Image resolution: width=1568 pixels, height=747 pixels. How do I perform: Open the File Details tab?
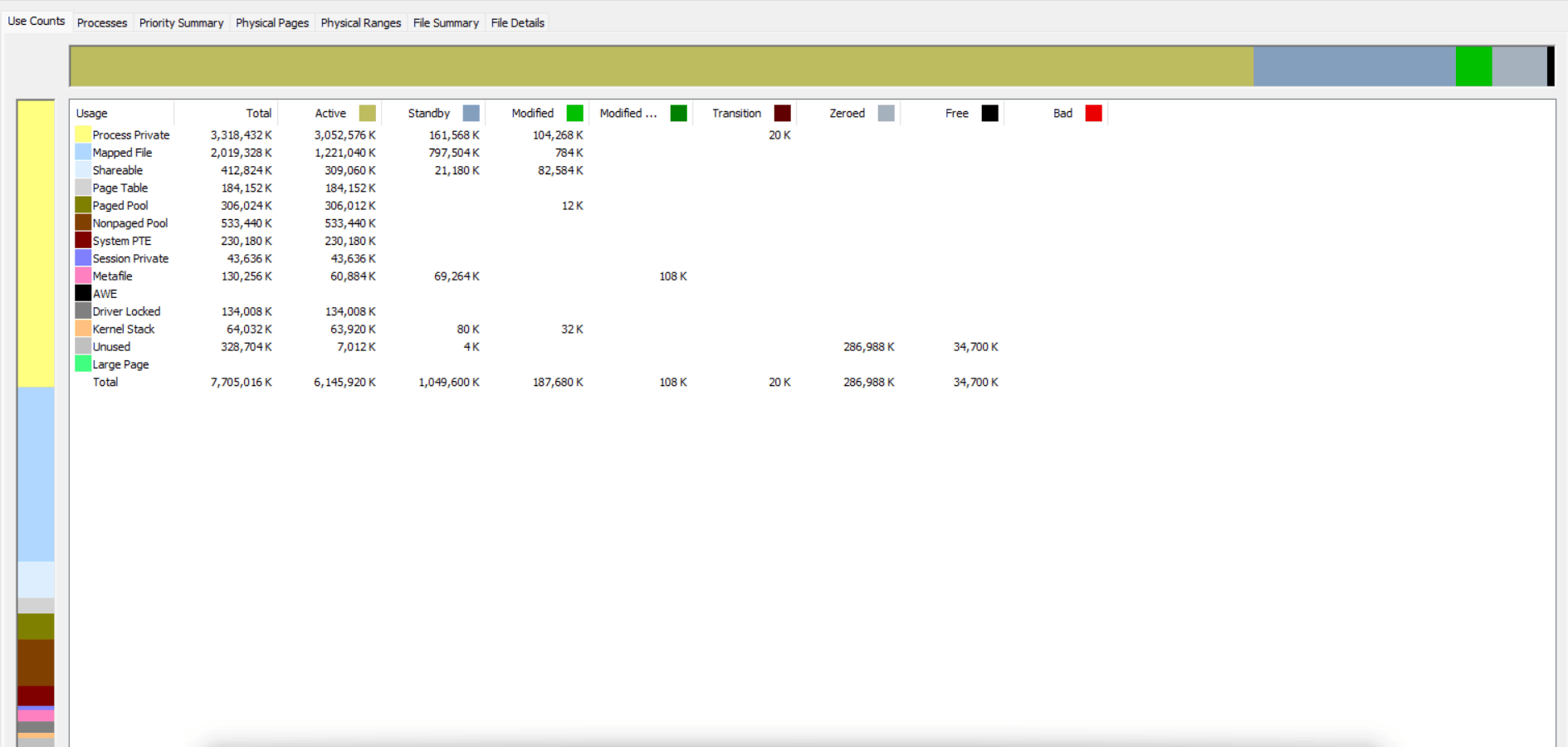tap(517, 23)
